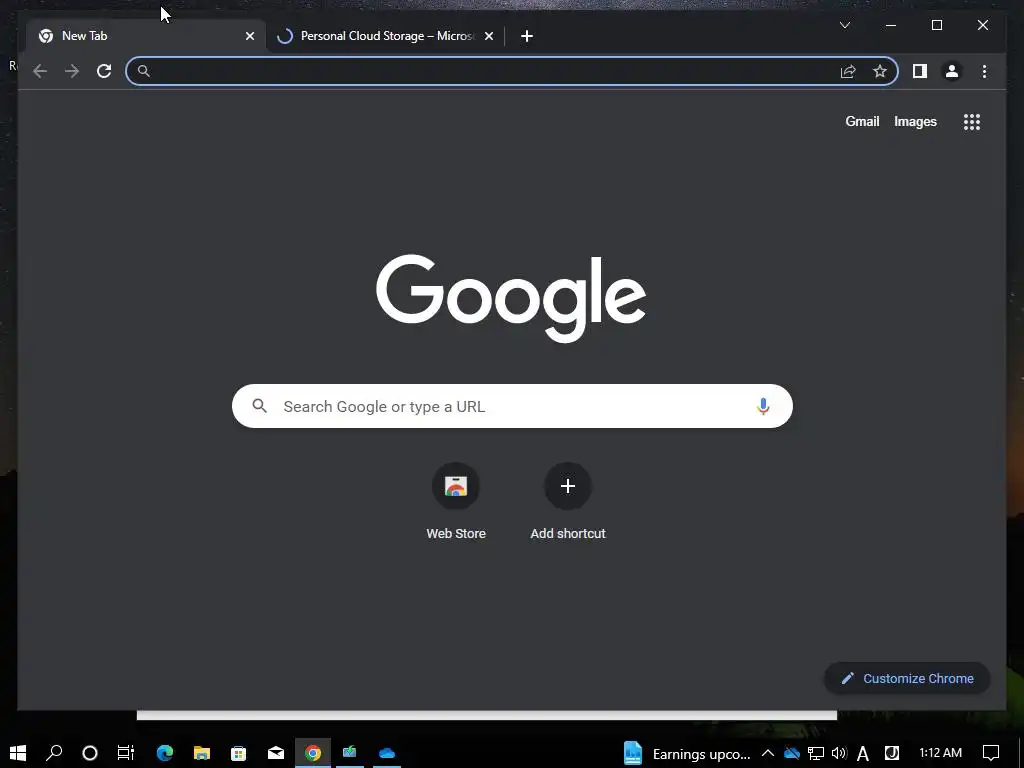Open the OneDrive sync tray icon
1024x768 pixels.
(x=792, y=754)
